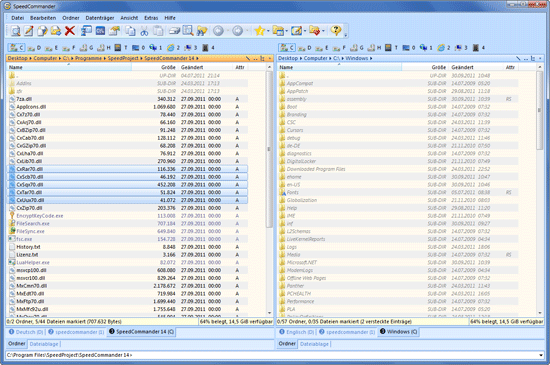Select drive H in right panel drive bar
This screenshot has width=550, height=365.
point(374,47)
